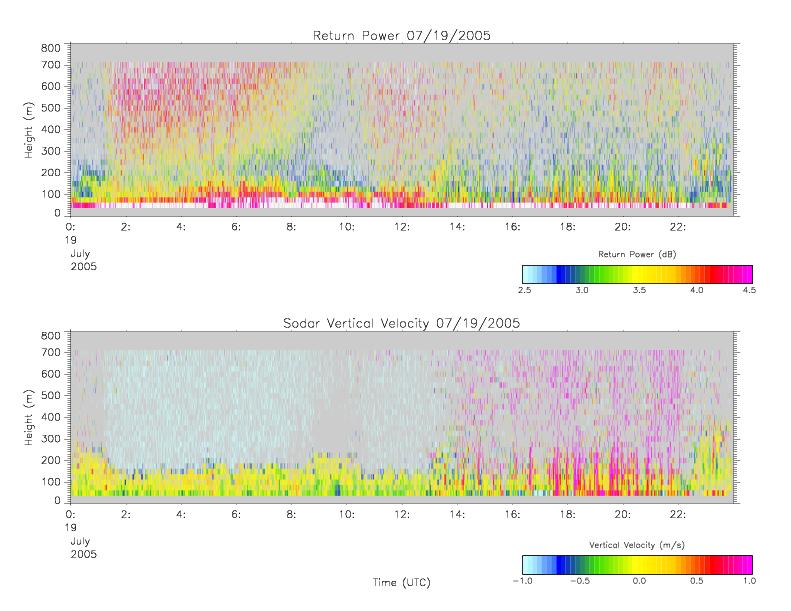Click the 500 height tick on Return Power plot

(50, 108)
